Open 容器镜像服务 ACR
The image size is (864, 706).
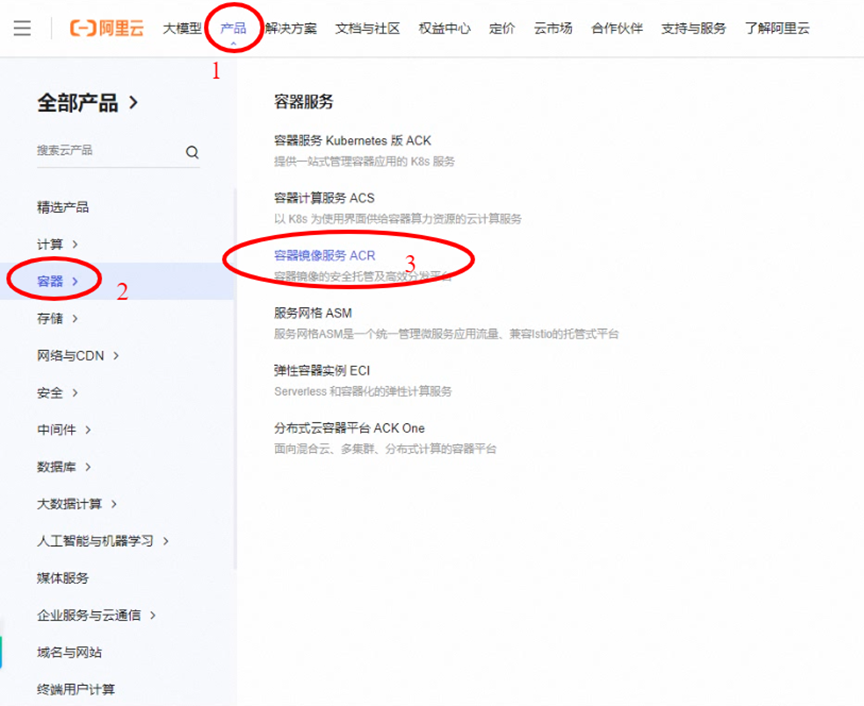click(325, 255)
